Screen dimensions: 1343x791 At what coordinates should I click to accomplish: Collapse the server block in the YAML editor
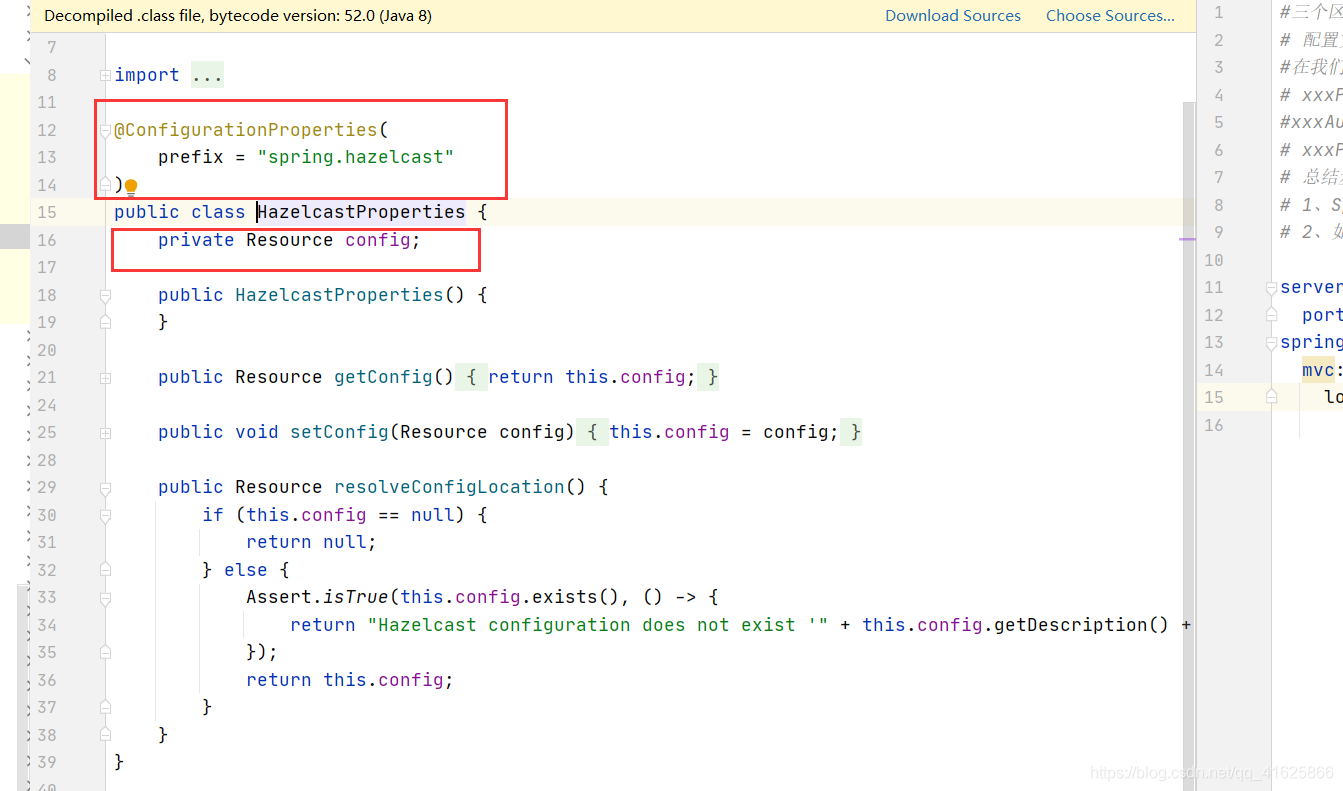point(1270,287)
